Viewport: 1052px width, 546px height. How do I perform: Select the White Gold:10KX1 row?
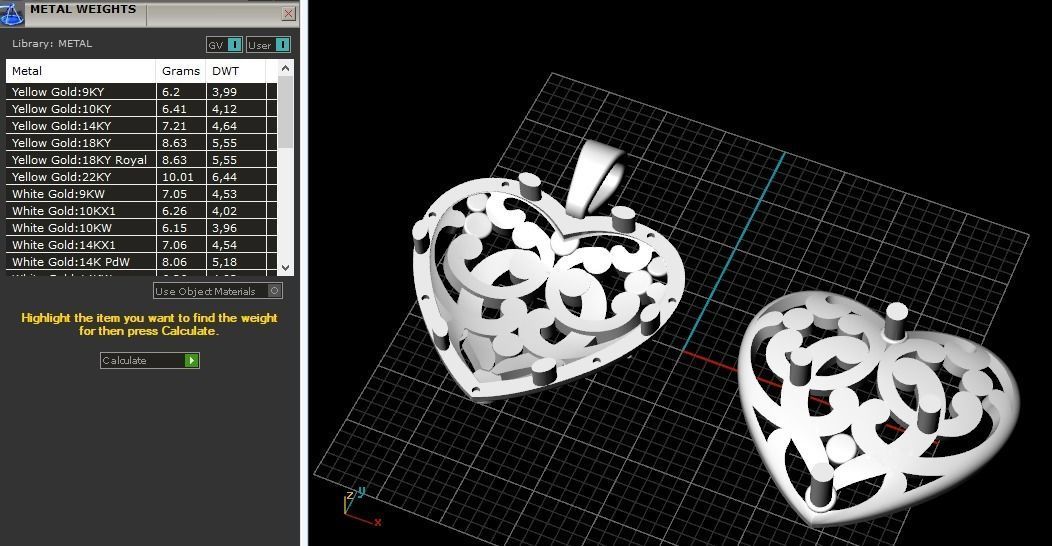coord(142,211)
